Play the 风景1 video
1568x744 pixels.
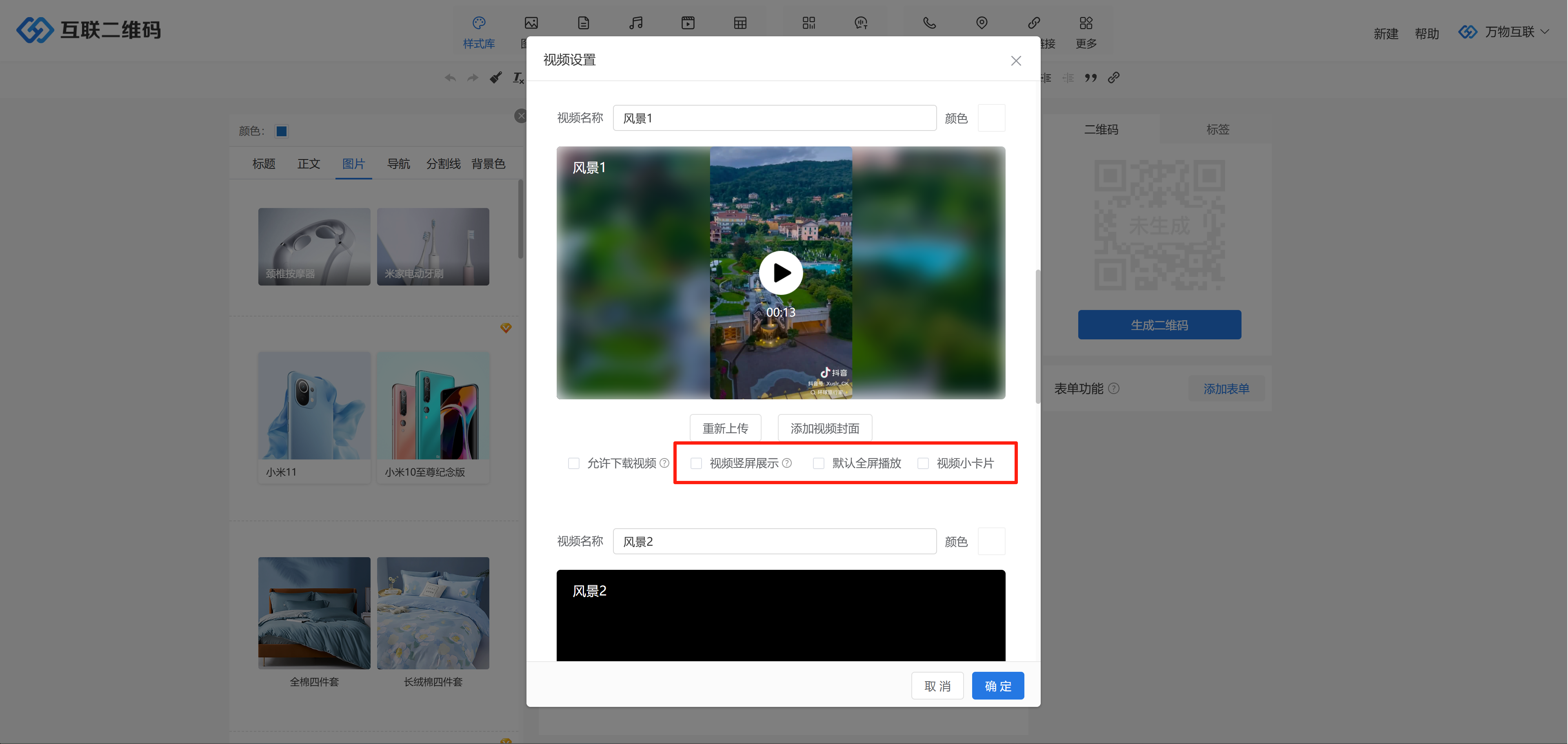tap(781, 272)
